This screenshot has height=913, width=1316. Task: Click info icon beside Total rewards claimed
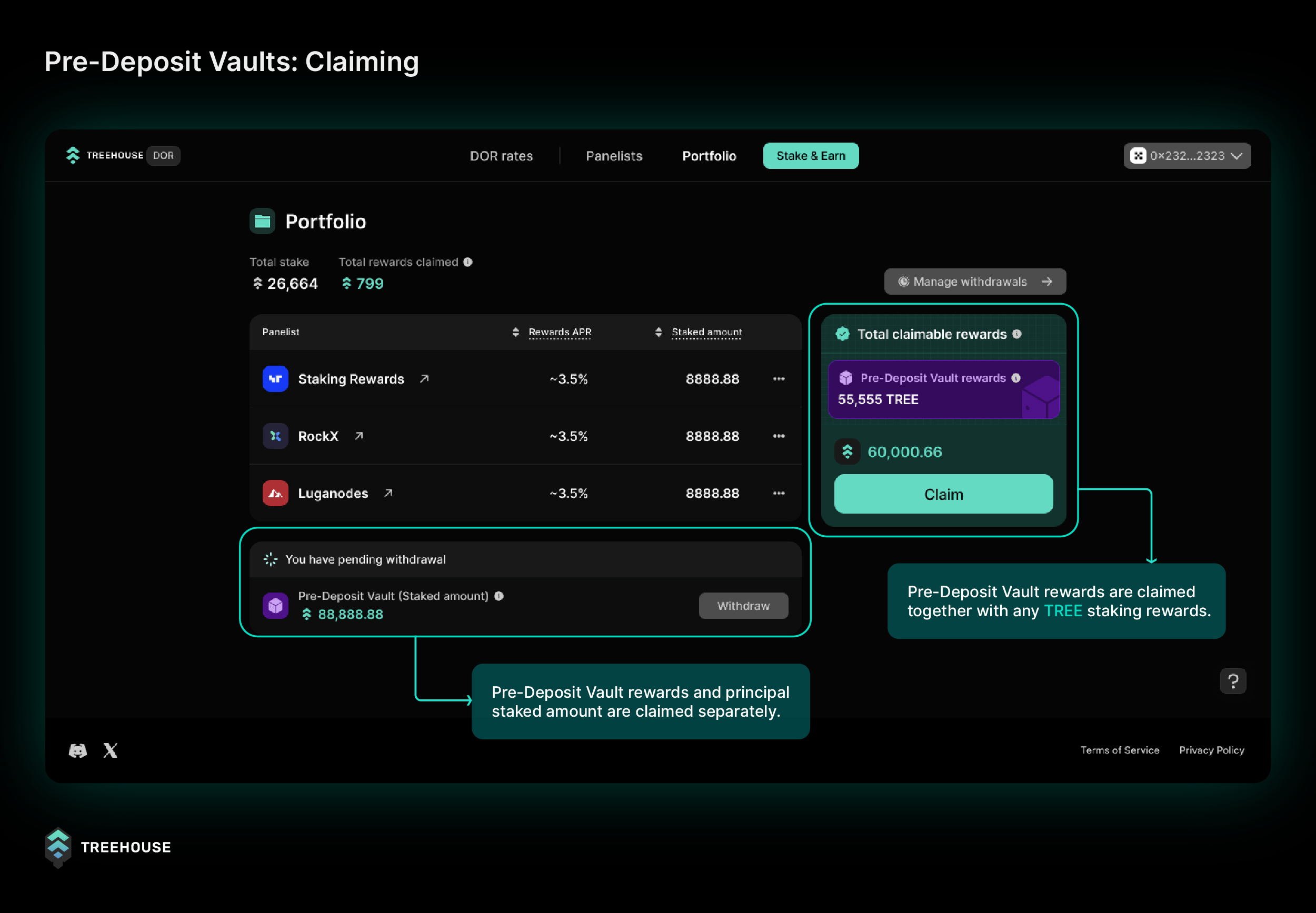(468, 262)
